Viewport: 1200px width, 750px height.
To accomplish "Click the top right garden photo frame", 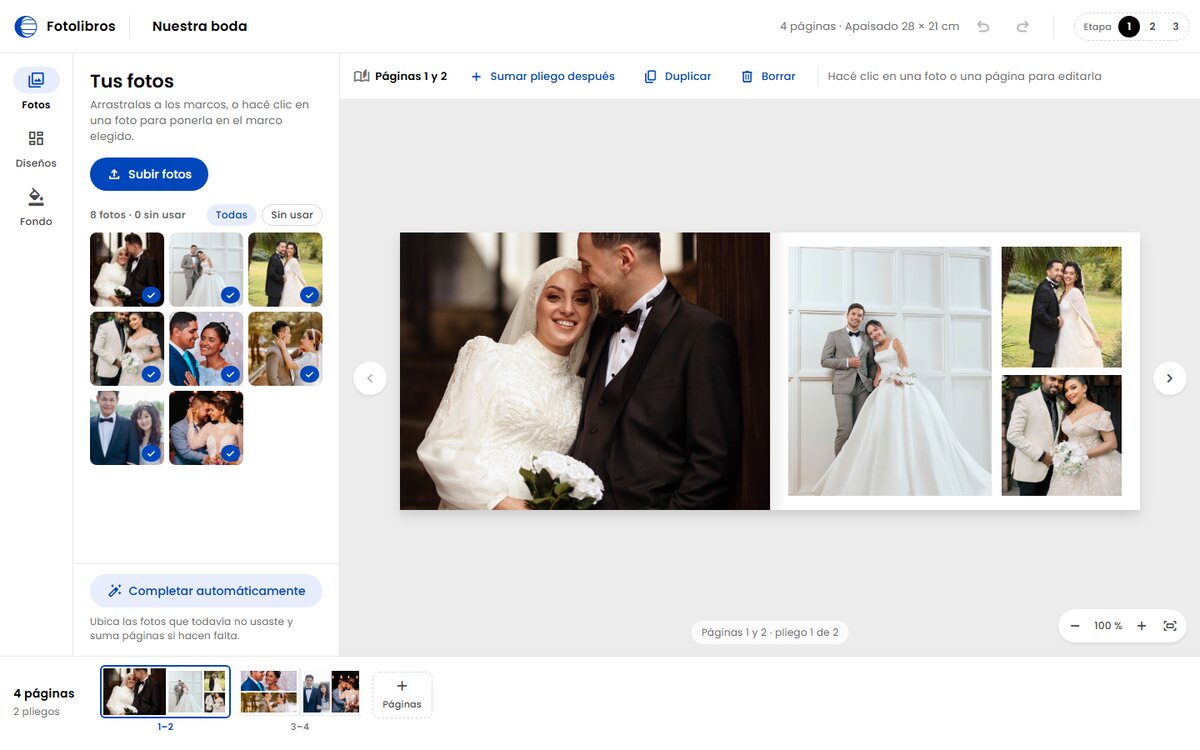I will pyautogui.click(x=1061, y=307).
